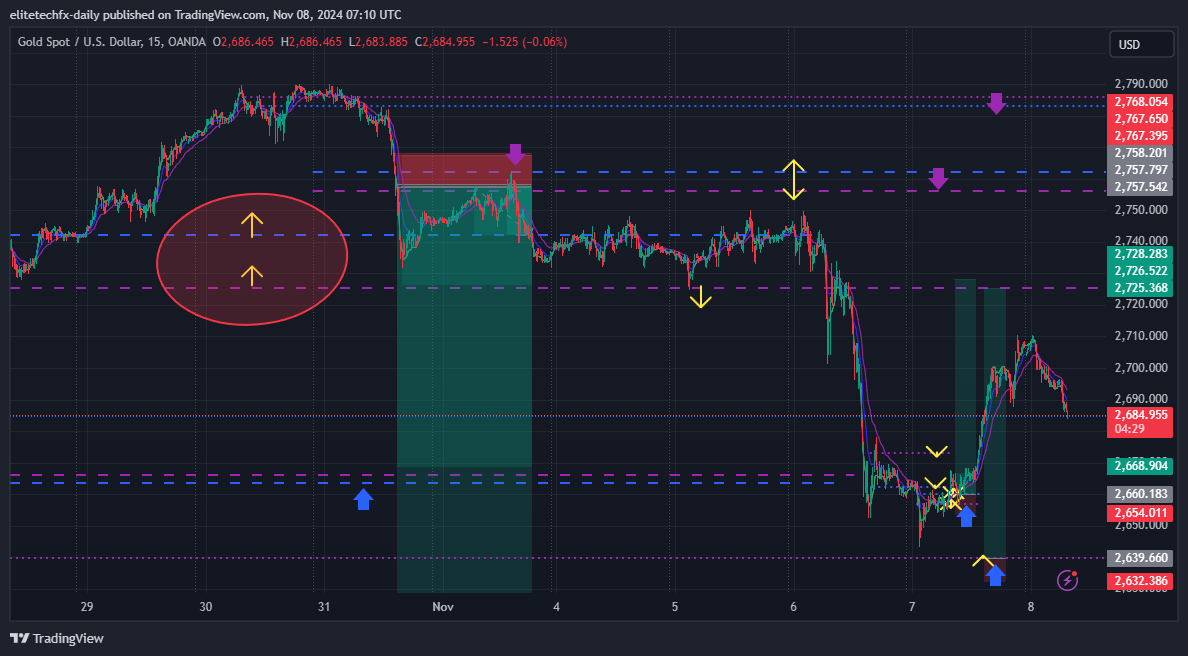Open the USD currency selector

[x=1141, y=45]
